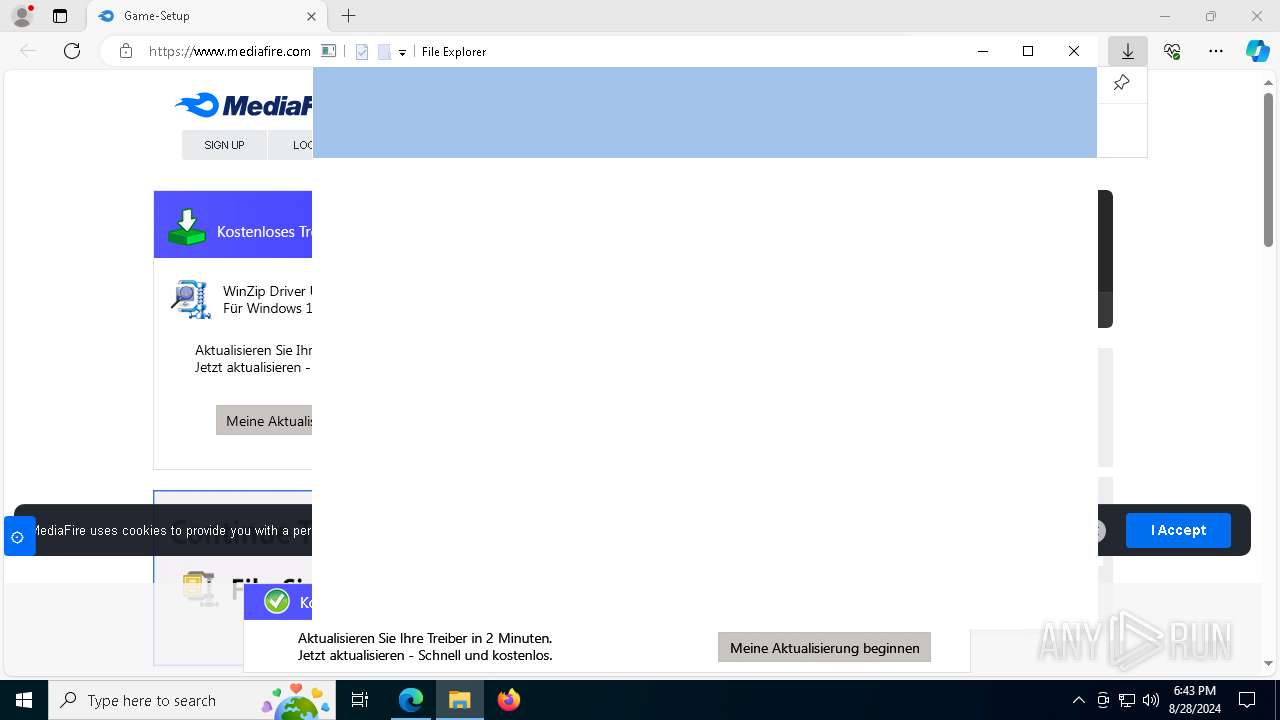Image resolution: width=1280 pixels, height=720 pixels.
Task: Accept MediaFire cookies with I Accept
Action: coord(1178,530)
